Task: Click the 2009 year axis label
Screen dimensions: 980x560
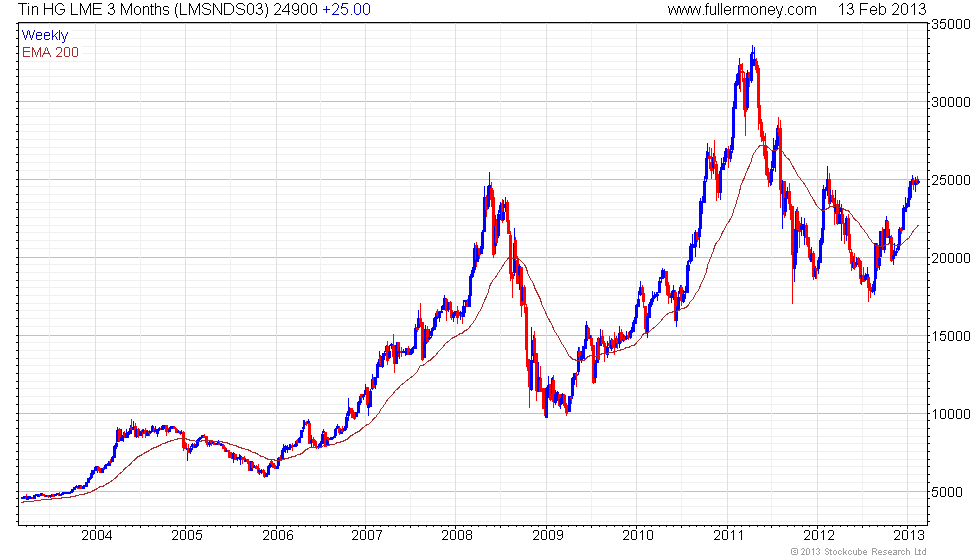Action: coord(548,535)
